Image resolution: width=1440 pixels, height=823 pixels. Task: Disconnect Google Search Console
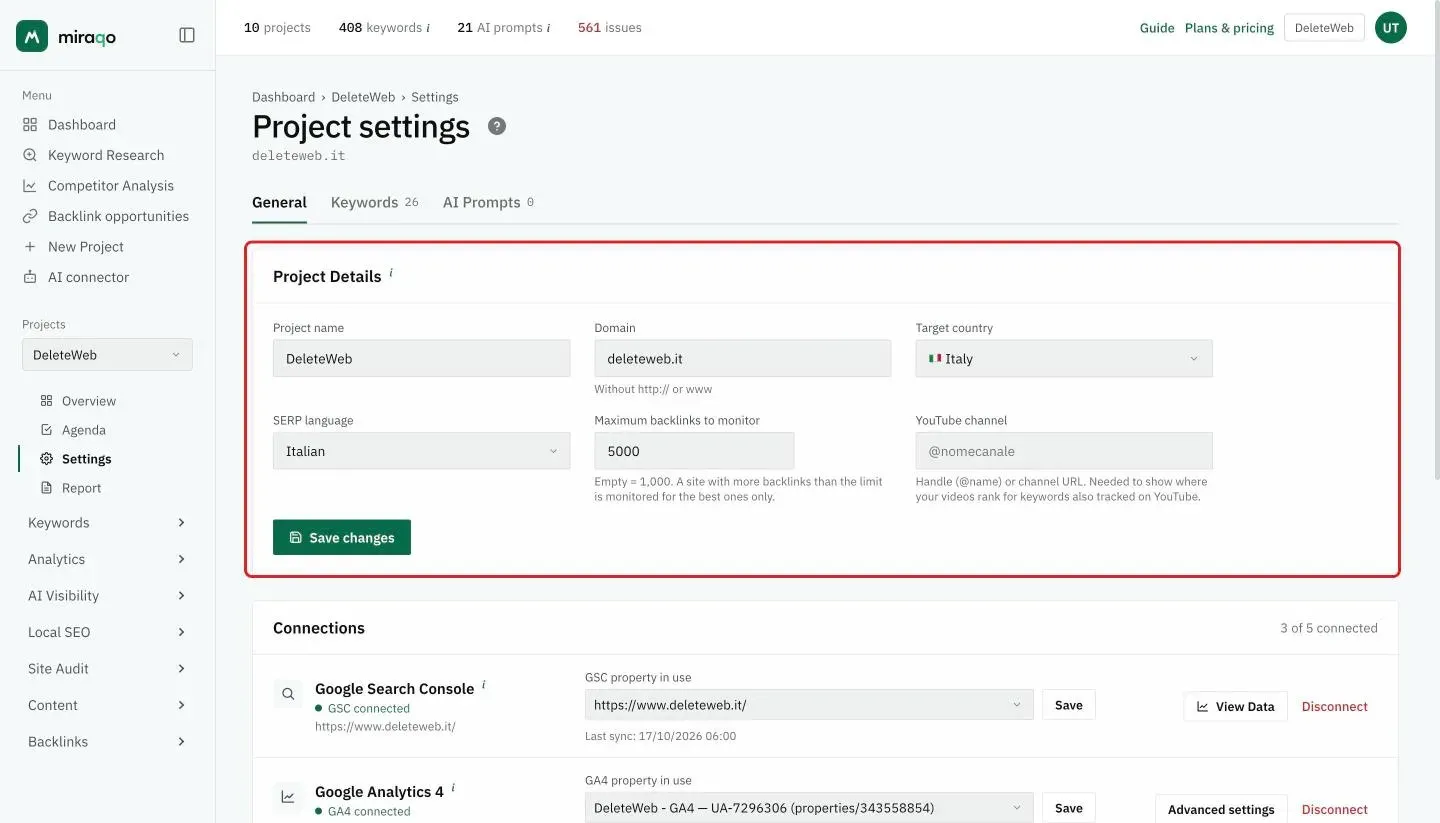1334,706
